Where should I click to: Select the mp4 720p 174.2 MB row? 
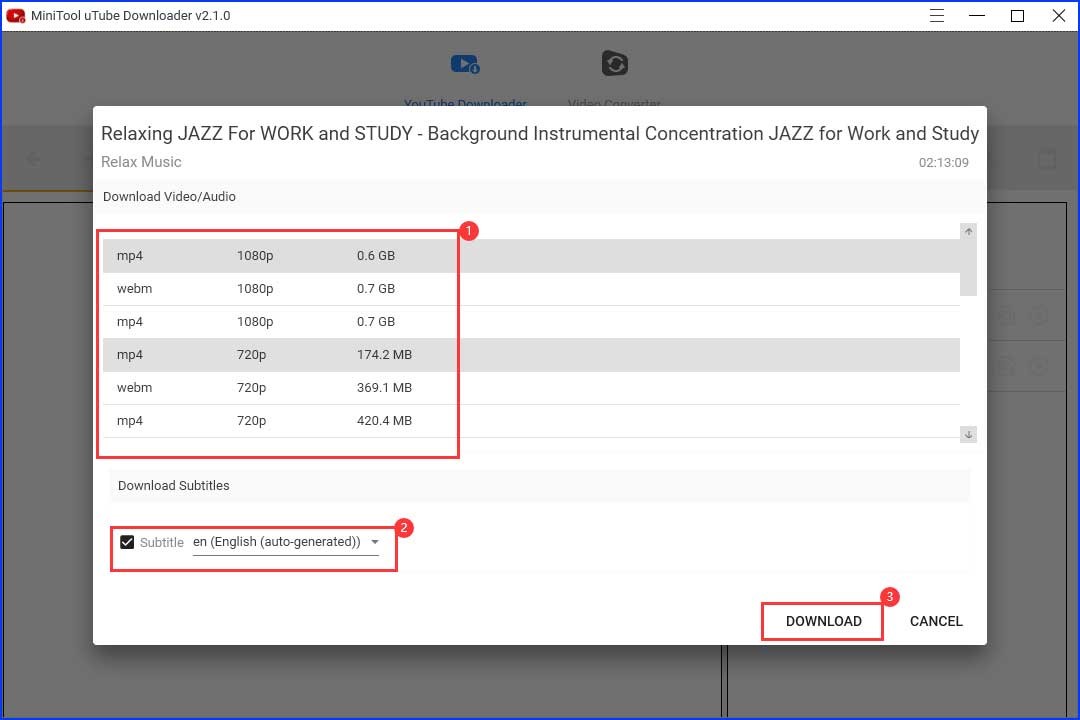click(531, 355)
